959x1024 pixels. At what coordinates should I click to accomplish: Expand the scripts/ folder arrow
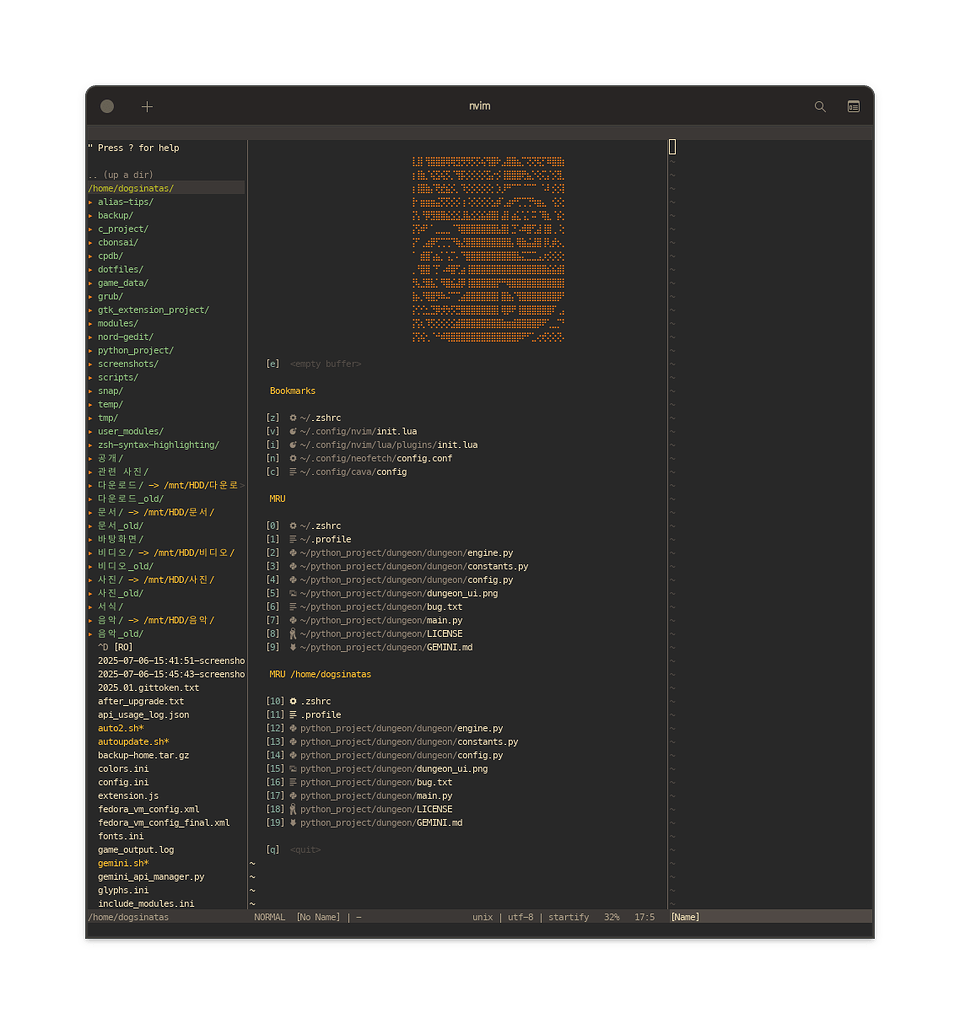[90, 378]
